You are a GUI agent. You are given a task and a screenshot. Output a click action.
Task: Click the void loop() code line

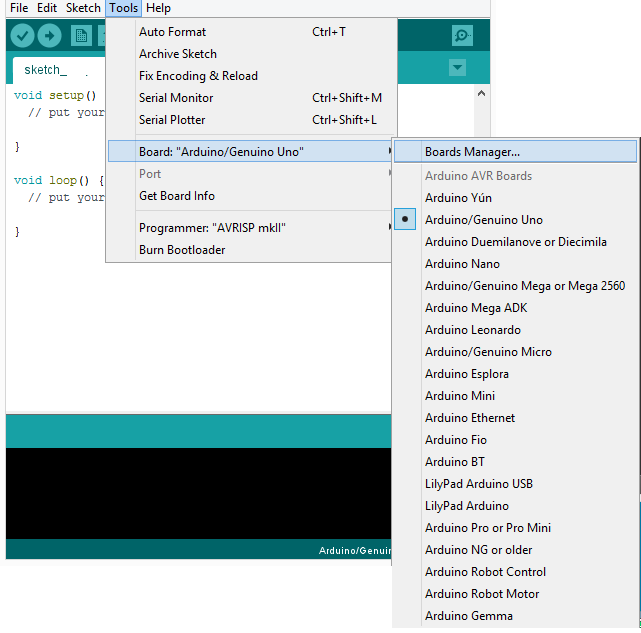coord(59,180)
